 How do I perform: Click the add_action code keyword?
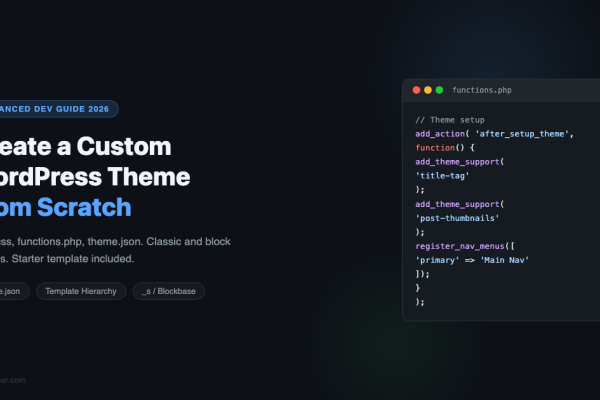click(x=440, y=134)
